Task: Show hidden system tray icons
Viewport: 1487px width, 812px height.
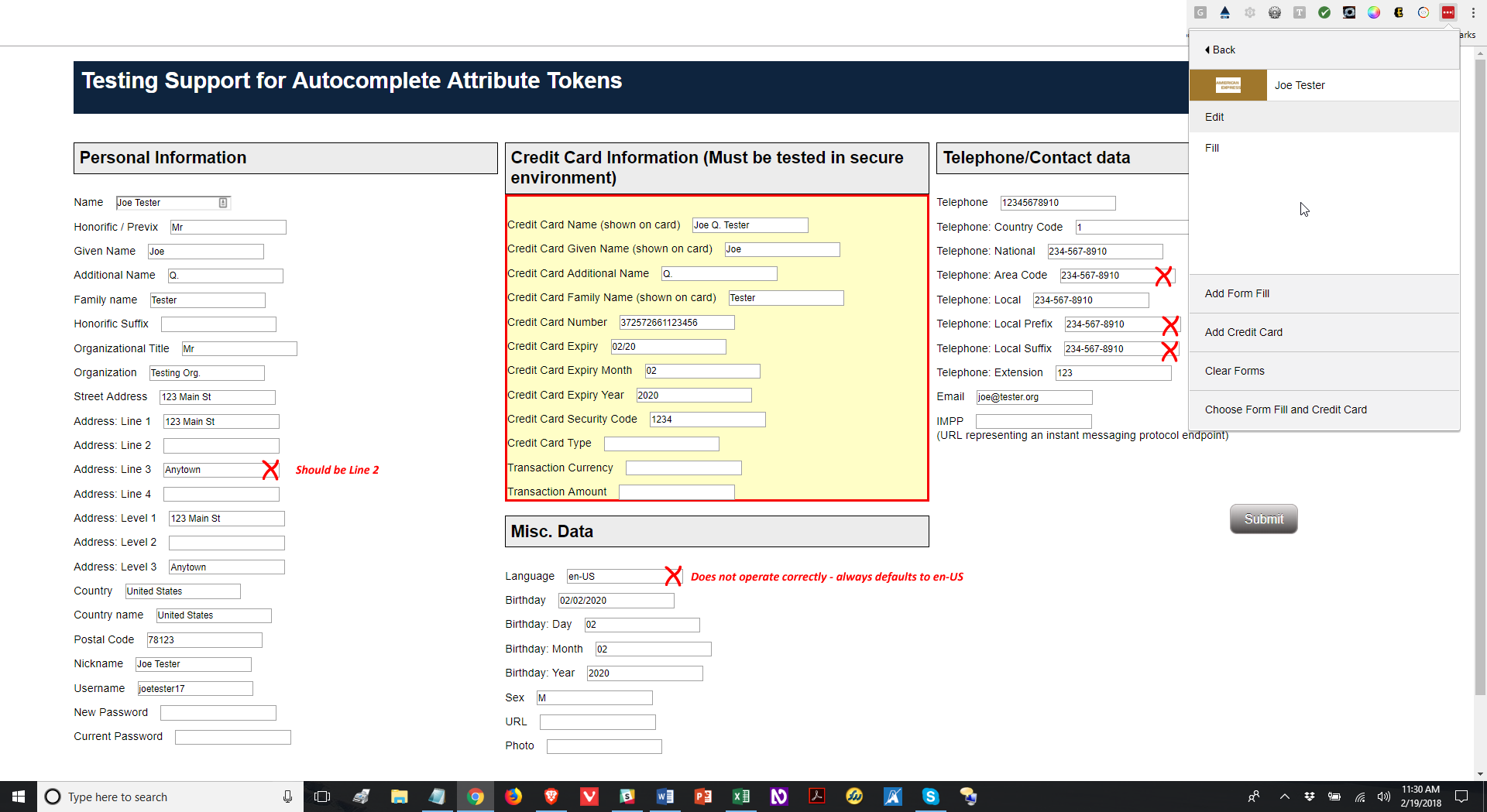Action: (1284, 797)
